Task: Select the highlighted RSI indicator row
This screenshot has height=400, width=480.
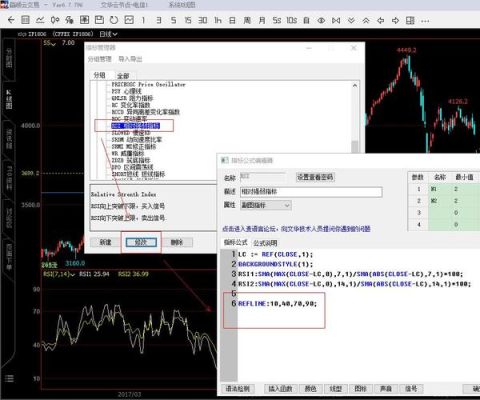Action: 135,126
